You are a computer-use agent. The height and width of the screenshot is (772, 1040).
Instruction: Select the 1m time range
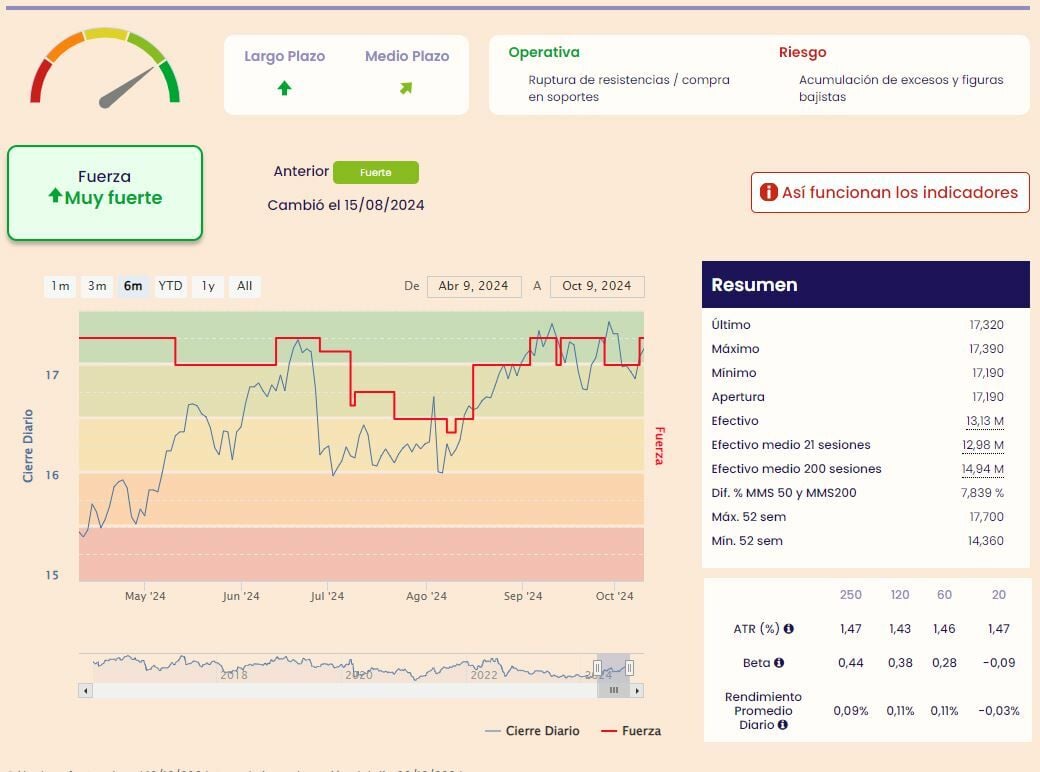[60, 287]
